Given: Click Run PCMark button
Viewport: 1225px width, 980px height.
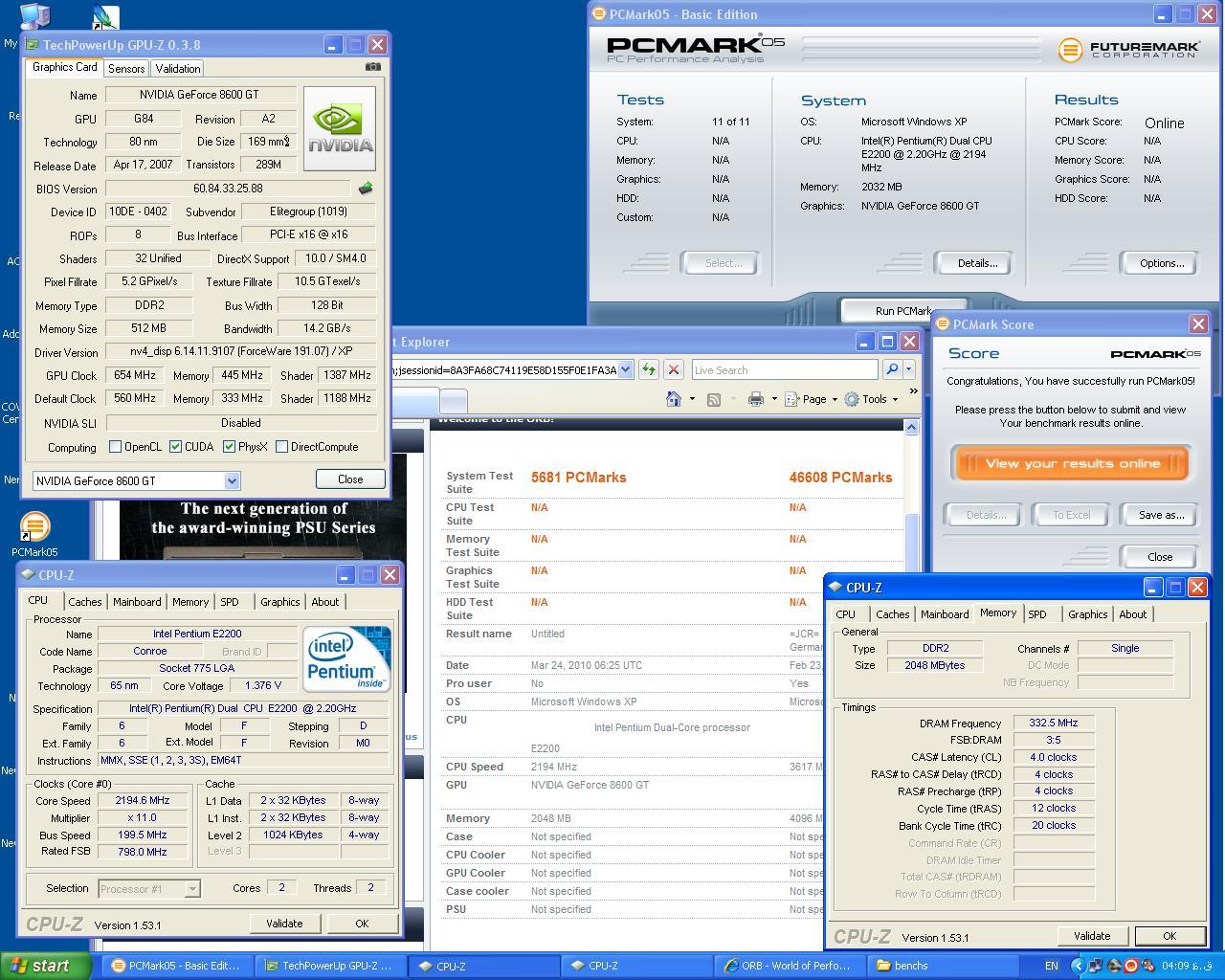Looking at the screenshot, I should click(902, 311).
